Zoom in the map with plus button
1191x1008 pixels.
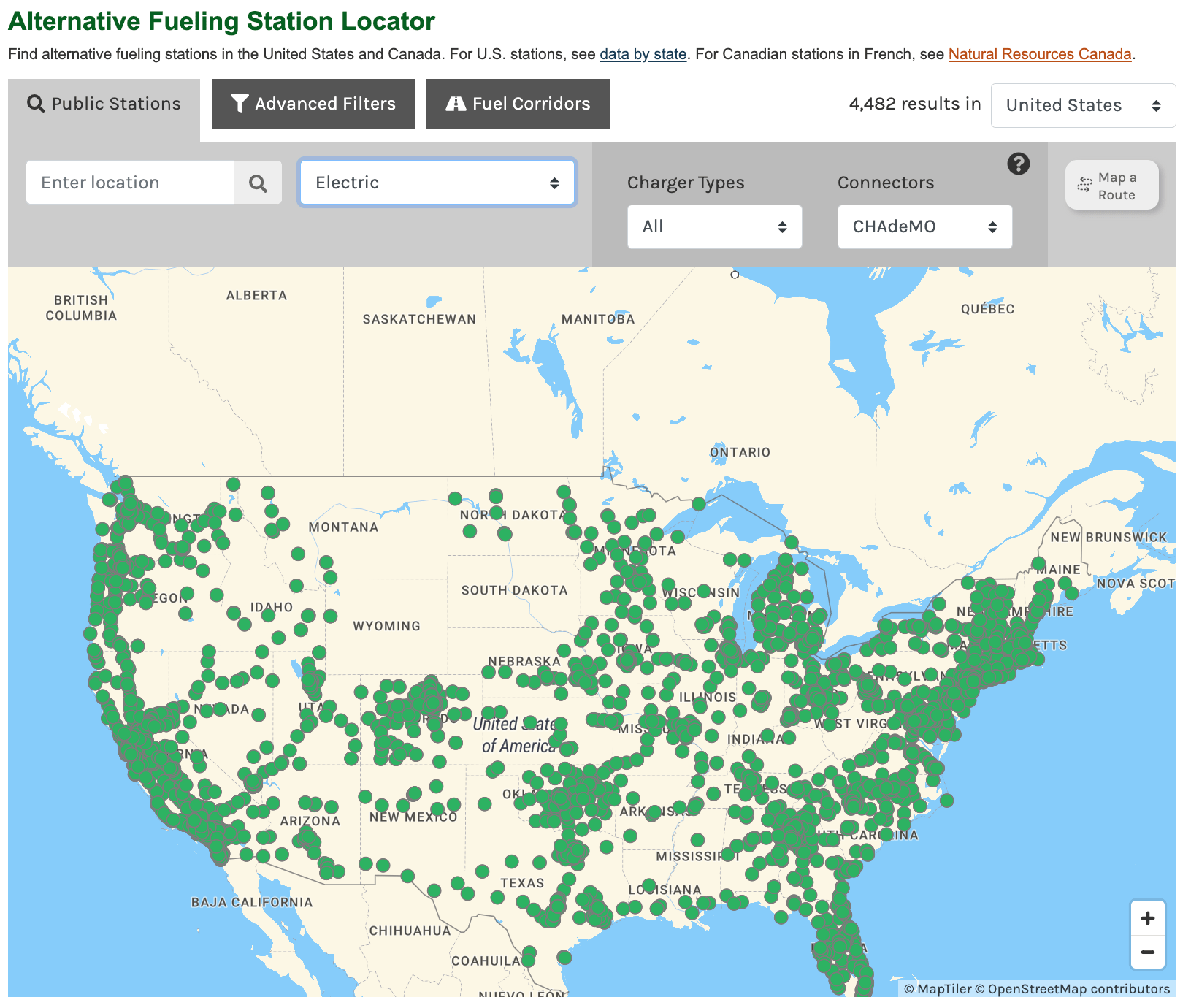click(x=1147, y=918)
